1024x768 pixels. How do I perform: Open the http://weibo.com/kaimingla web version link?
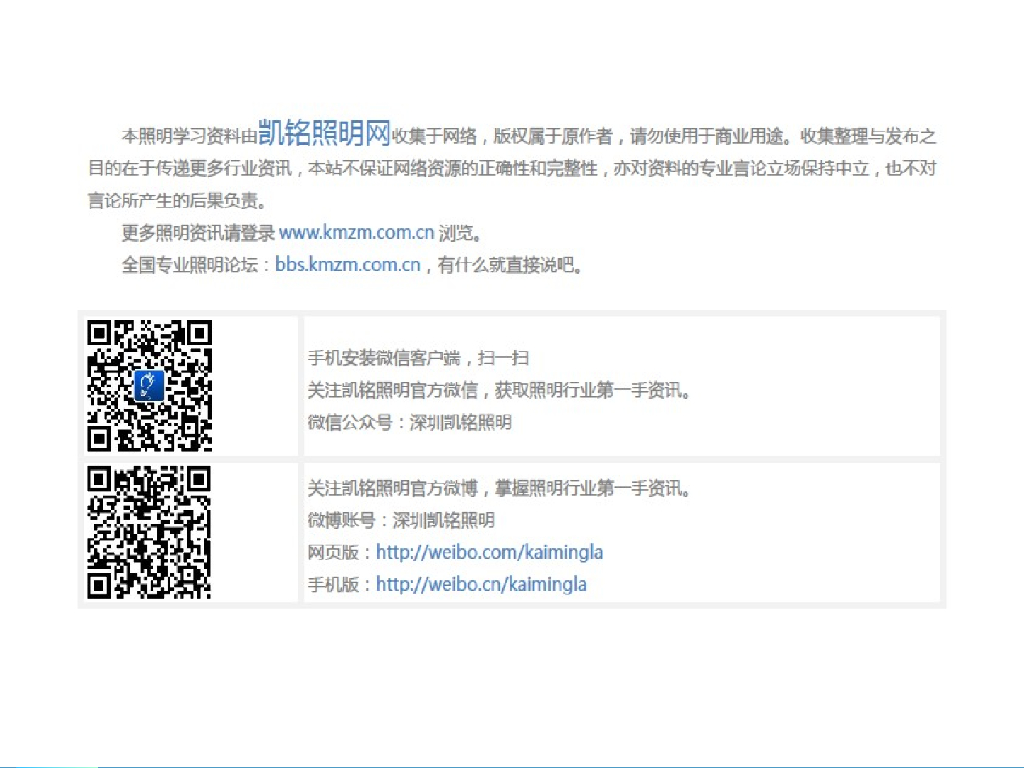click(489, 552)
